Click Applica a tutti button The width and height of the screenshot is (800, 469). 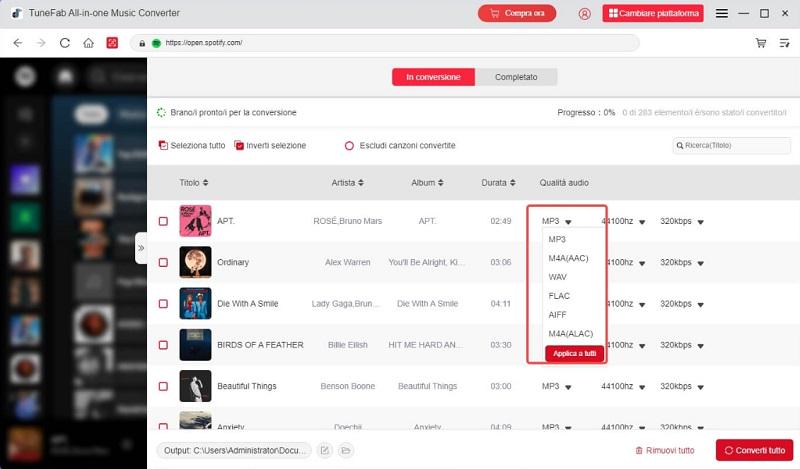(574, 354)
